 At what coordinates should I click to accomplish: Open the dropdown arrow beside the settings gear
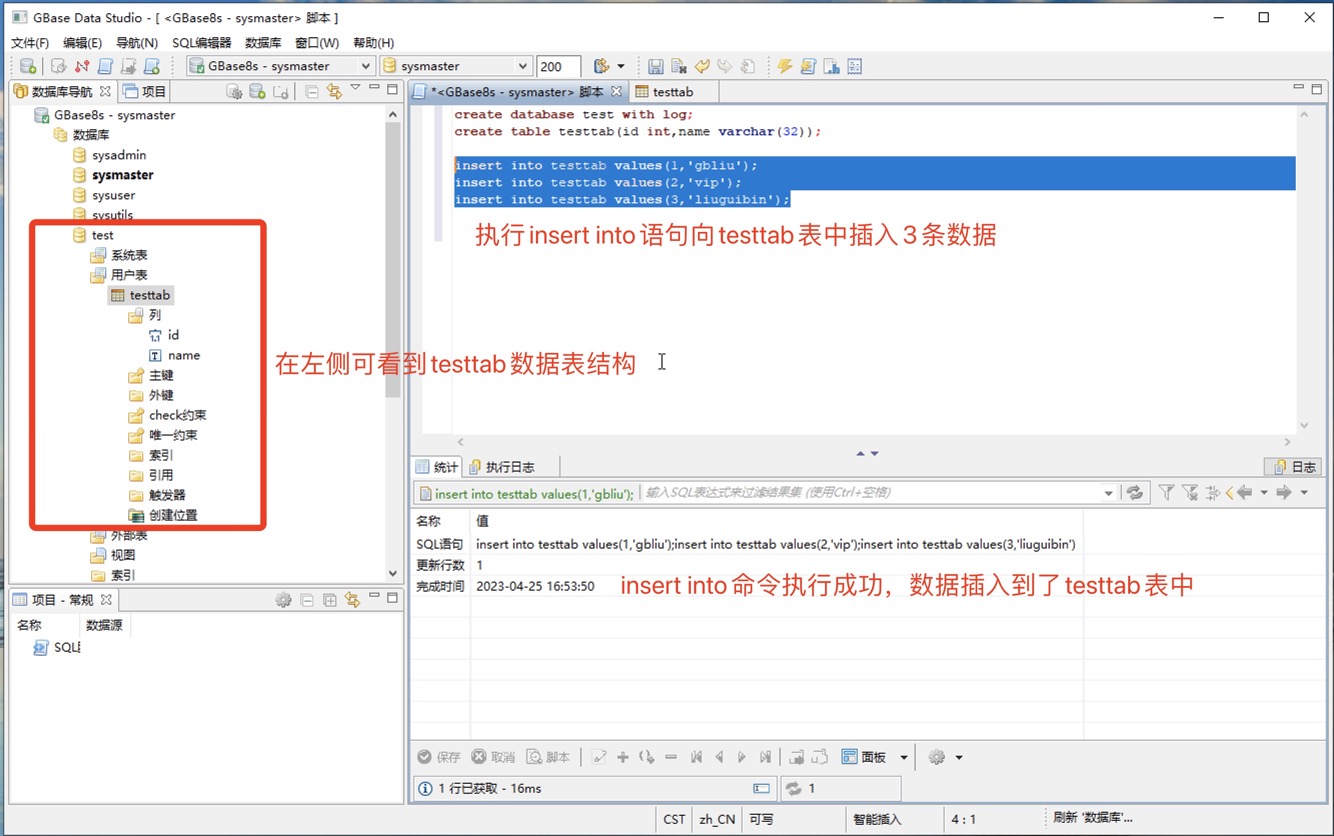pyautogui.click(x=959, y=757)
